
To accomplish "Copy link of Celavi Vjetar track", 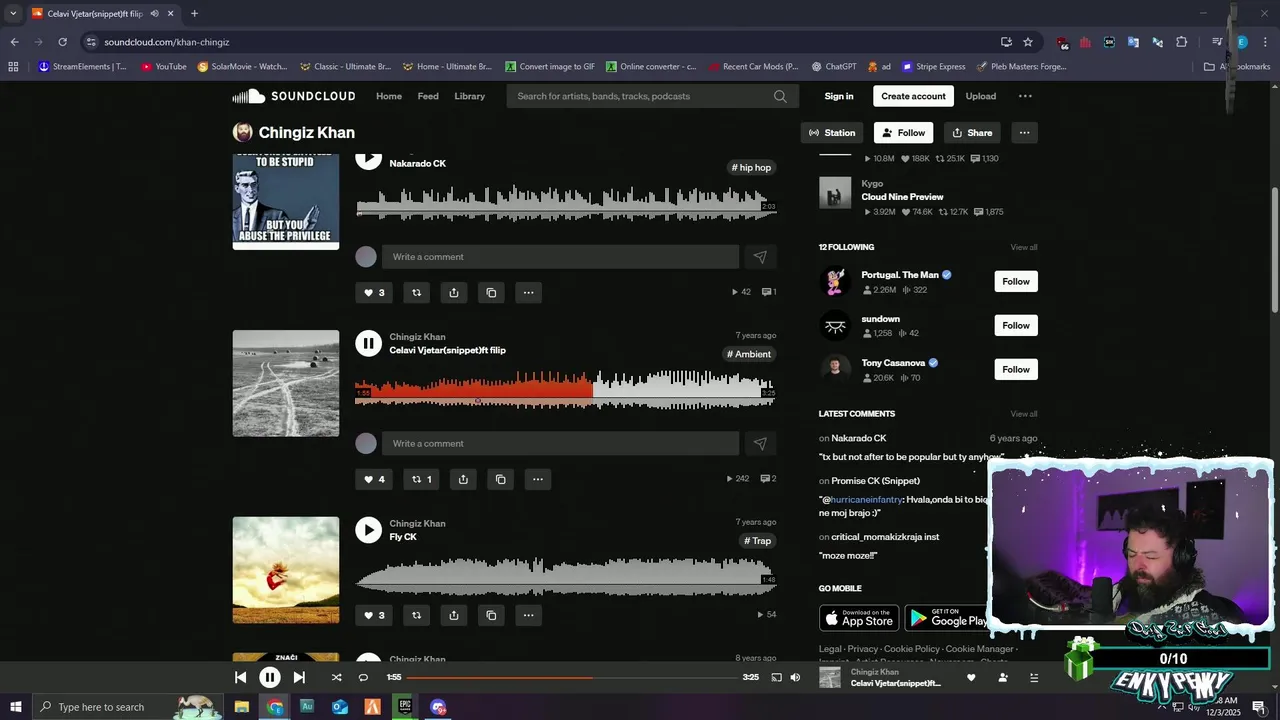I will [501, 479].
